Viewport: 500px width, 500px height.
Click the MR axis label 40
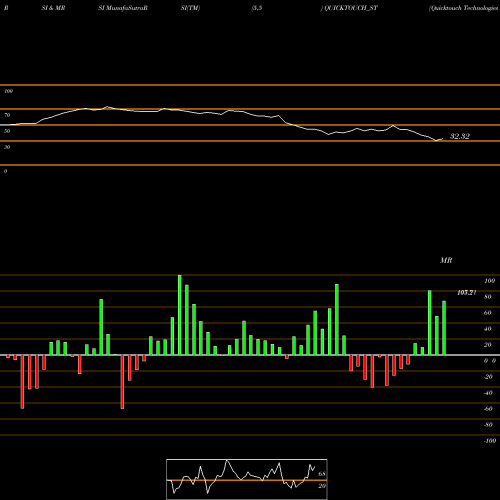tap(488, 329)
